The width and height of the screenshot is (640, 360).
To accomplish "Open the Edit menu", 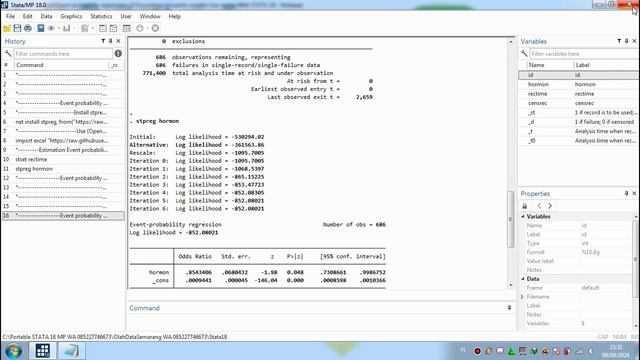I will (27, 16).
